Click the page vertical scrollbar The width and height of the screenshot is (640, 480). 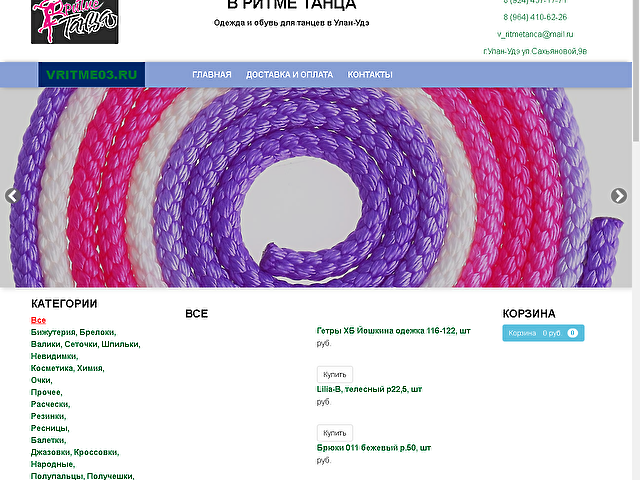click(636, 240)
